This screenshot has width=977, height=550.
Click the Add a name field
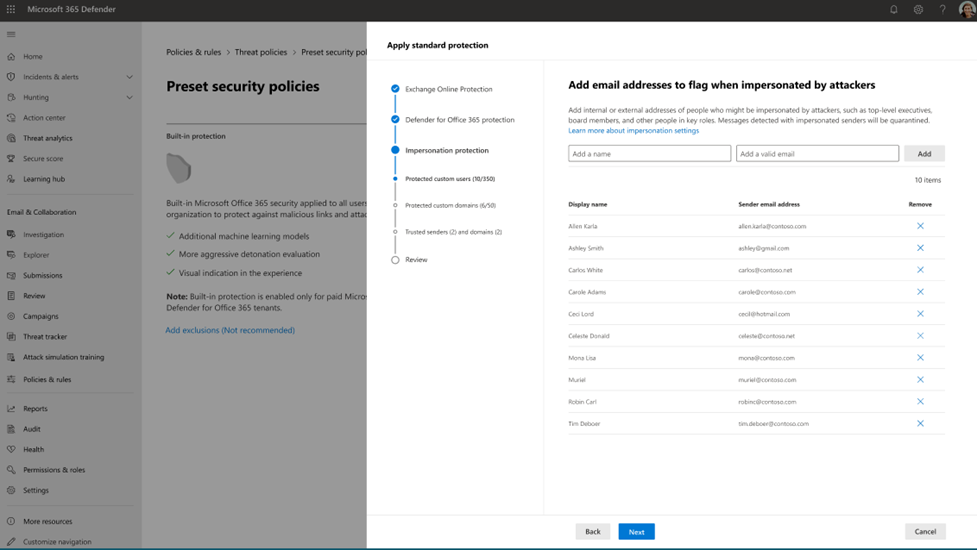pos(649,153)
